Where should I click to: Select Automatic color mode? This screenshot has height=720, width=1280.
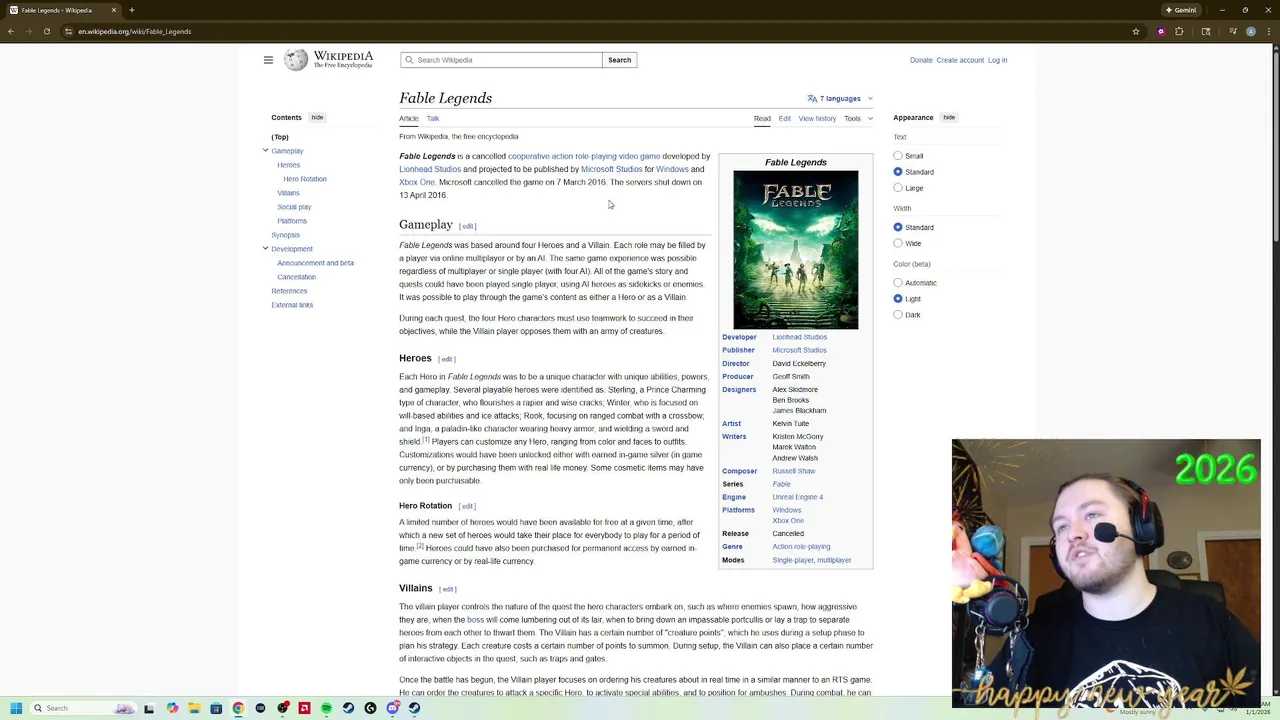click(x=898, y=283)
